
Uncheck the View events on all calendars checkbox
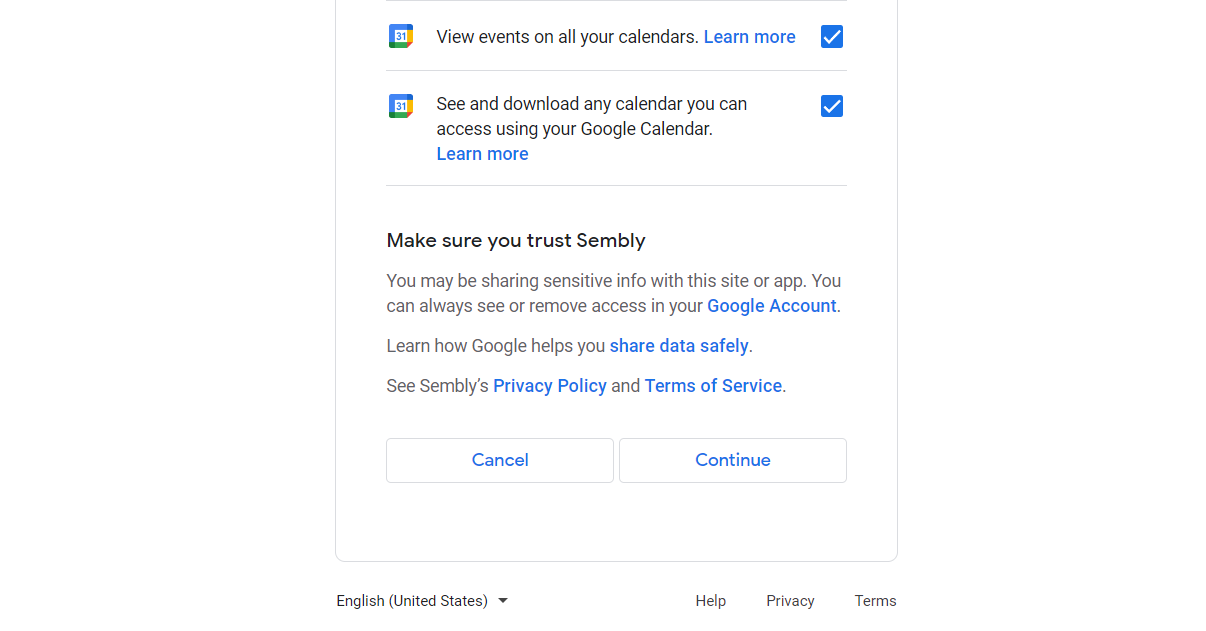click(832, 37)
